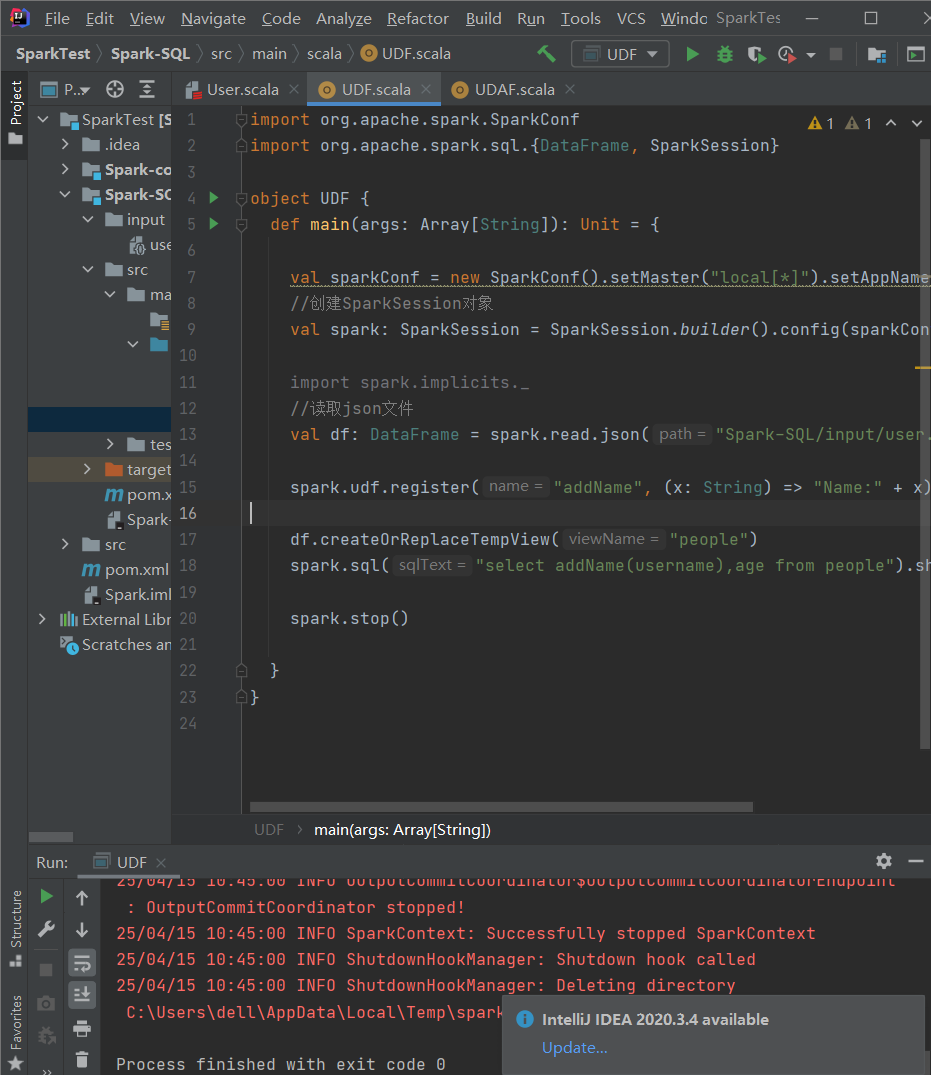Screen dimensions: 931x1075
Task: Collapse the SparkTest root folder
Action: point(44,120)
